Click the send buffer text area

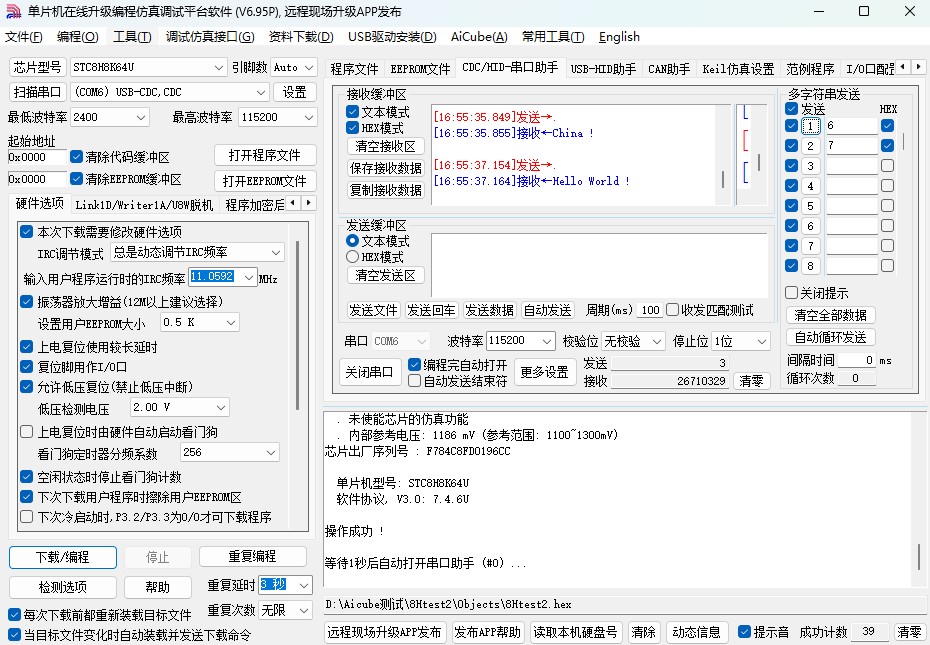[x=599, y=263]
